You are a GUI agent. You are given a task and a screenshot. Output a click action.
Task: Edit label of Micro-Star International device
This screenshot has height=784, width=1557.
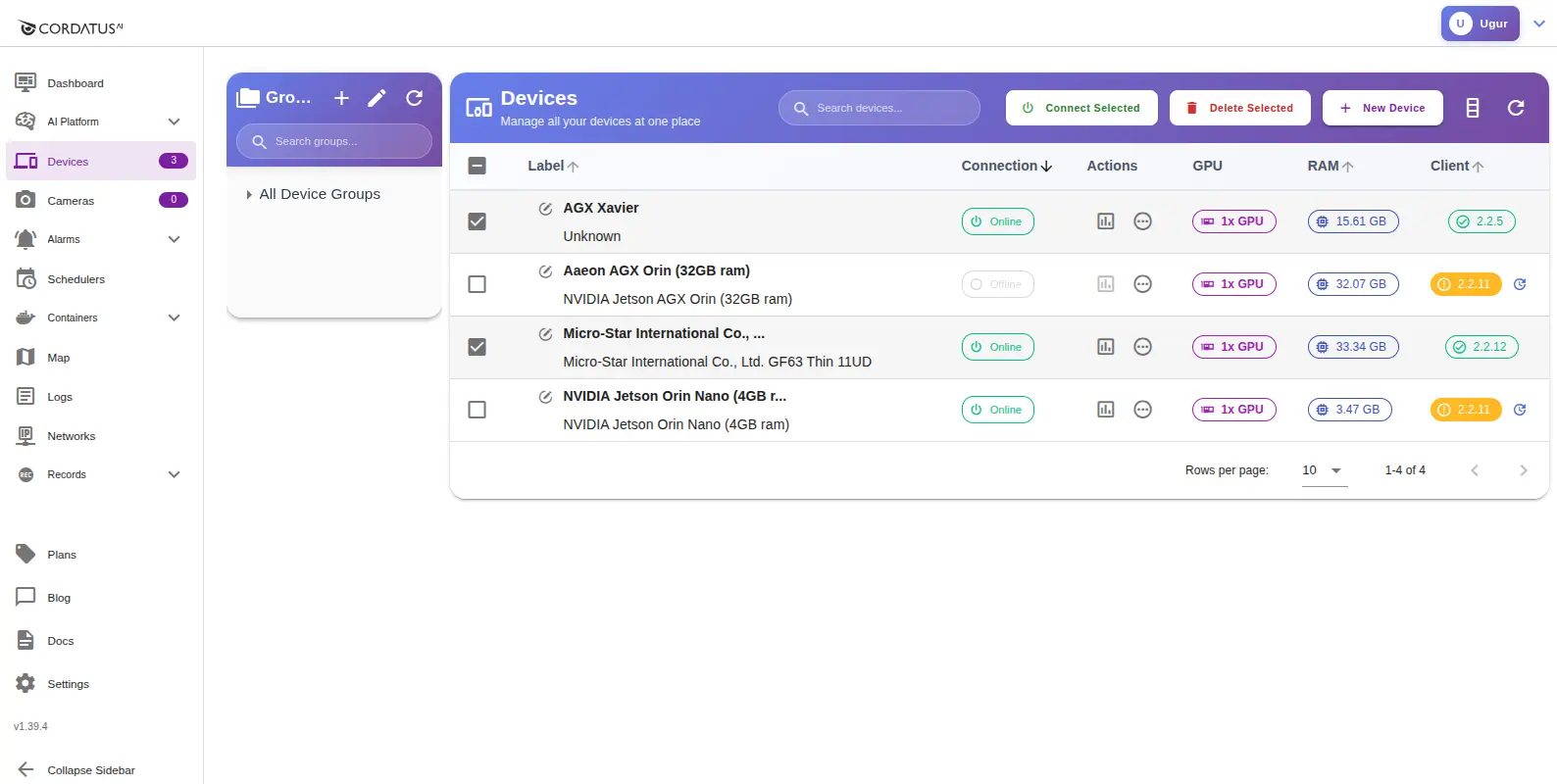coord(545,334)
